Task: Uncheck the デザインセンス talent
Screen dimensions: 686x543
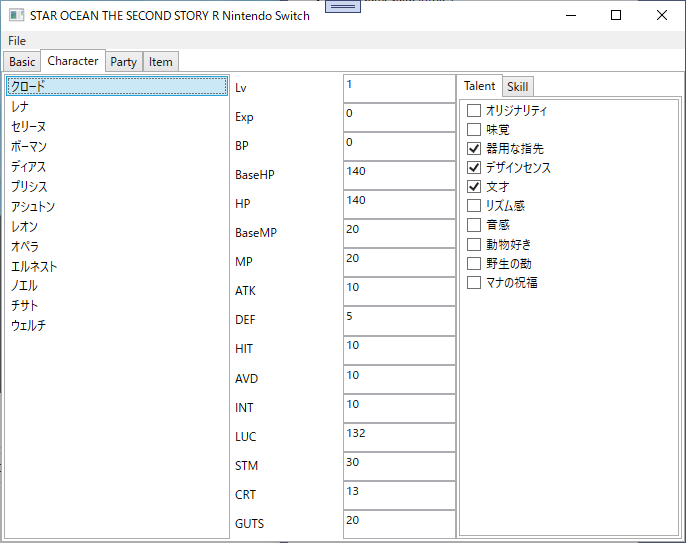Action: [474, 168]
